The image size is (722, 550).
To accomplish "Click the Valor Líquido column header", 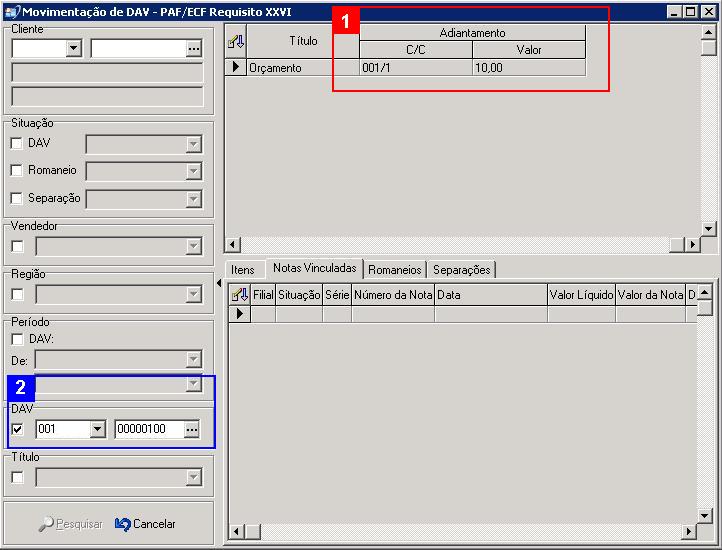I will pos(581,295).
